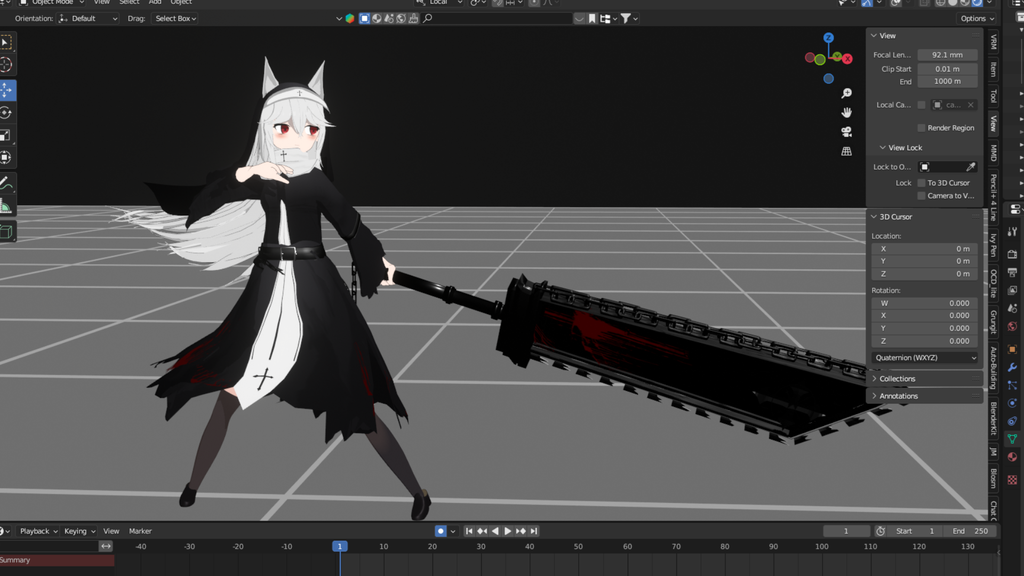
Task: Switch to the MMD sidebar tab
Action: click(x=993, y=153)
